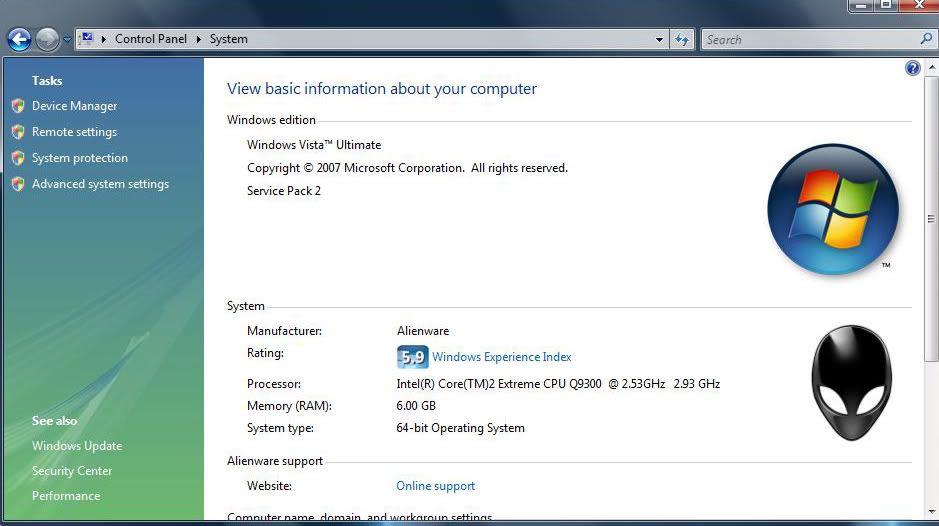Click the 6.00 GB memory value
Viewport: 939px width, 526px height.
pos(416,406)
